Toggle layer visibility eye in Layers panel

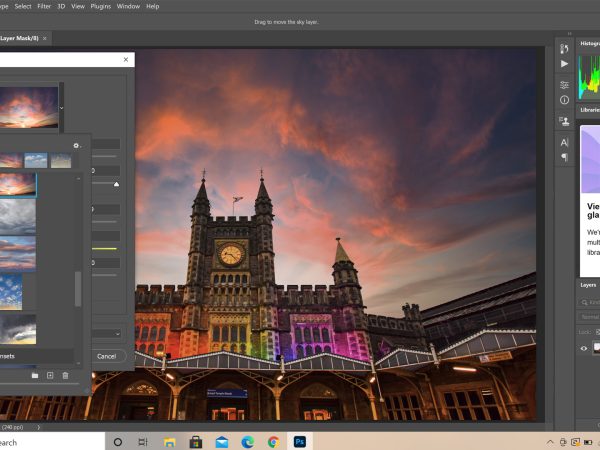[x=584, y=348]
